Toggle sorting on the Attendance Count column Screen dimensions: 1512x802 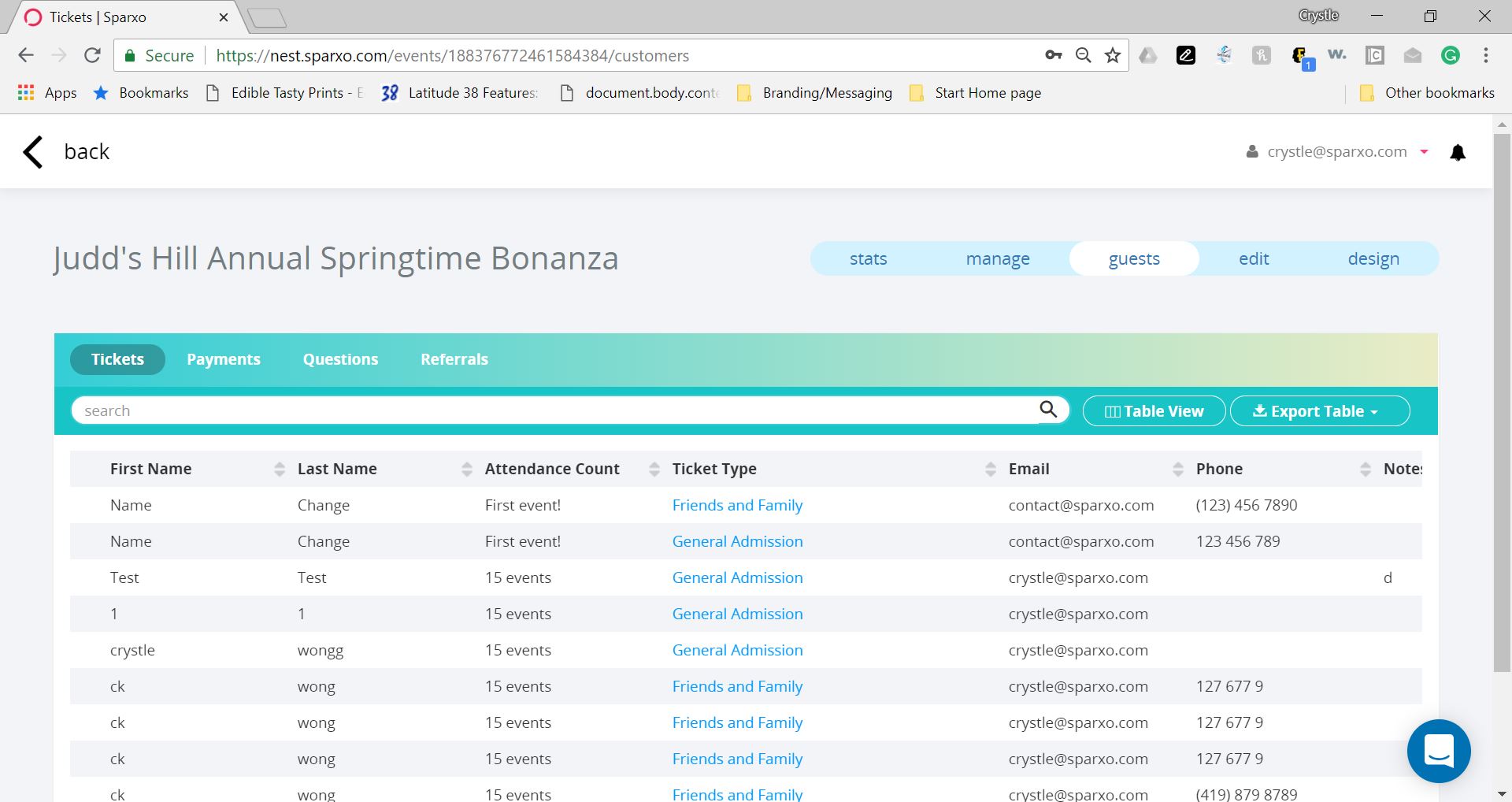(654, 468)
